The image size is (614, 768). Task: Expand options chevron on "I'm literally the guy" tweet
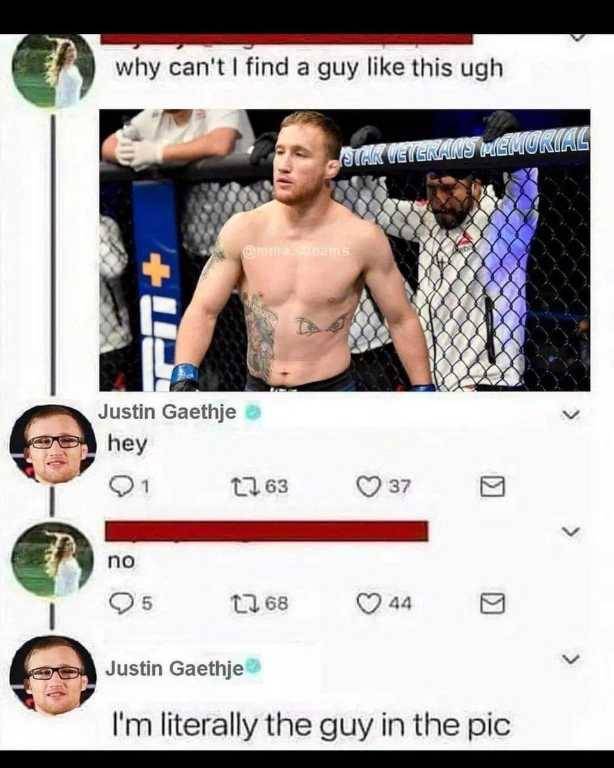tap(570, 659)
